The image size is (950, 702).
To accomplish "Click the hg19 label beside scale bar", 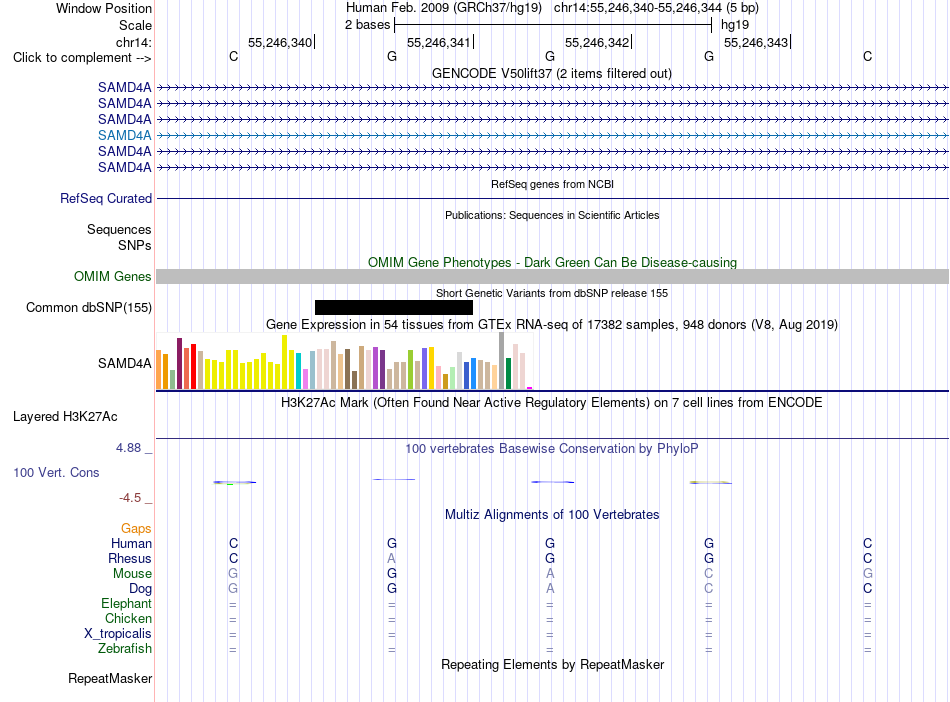I will point(735,25).
